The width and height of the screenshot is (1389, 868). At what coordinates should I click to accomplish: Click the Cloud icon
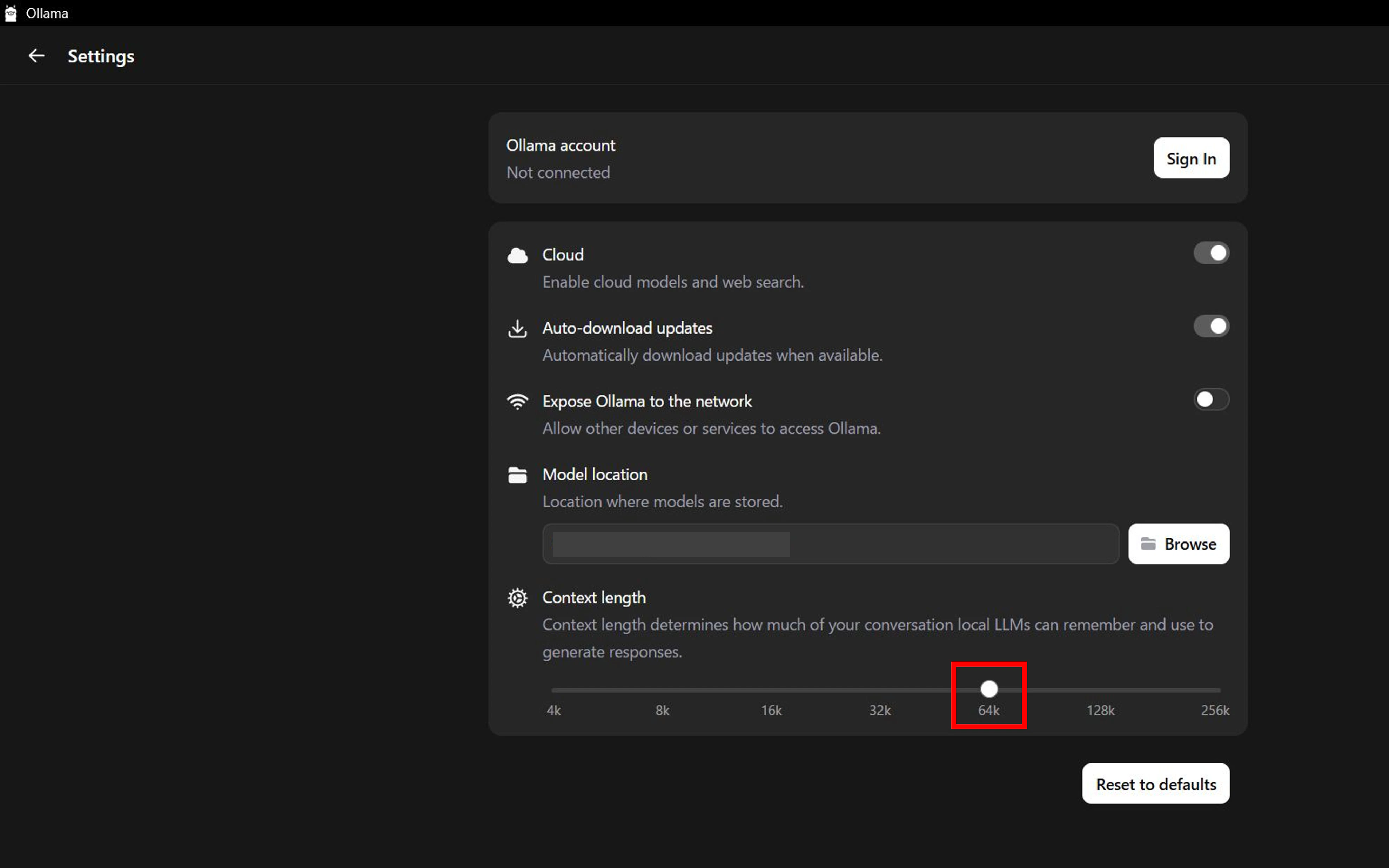[517, 255]
